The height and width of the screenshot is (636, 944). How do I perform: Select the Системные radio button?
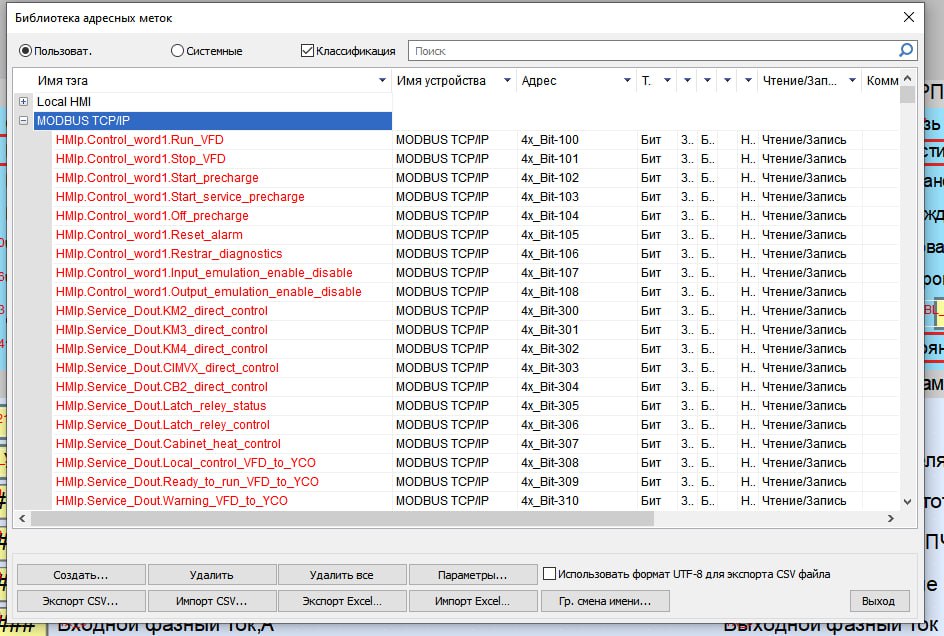(x=177, y=51)
